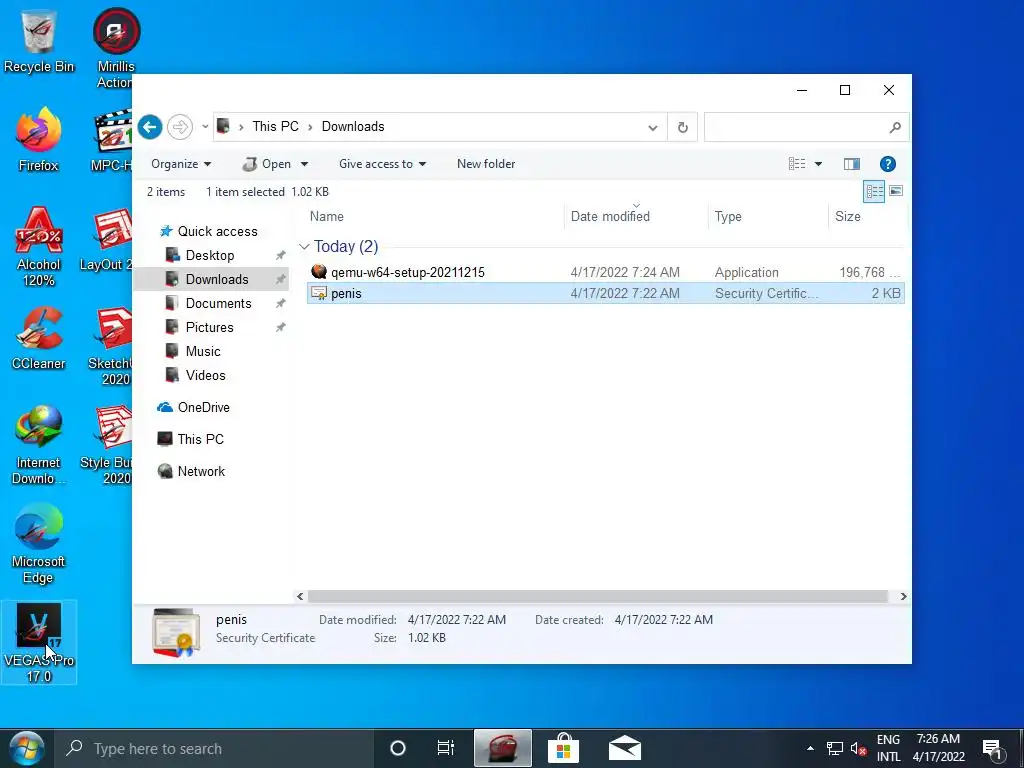Open Music in the navigation pane
This screenshot has height=768, width=1024.
203,351
